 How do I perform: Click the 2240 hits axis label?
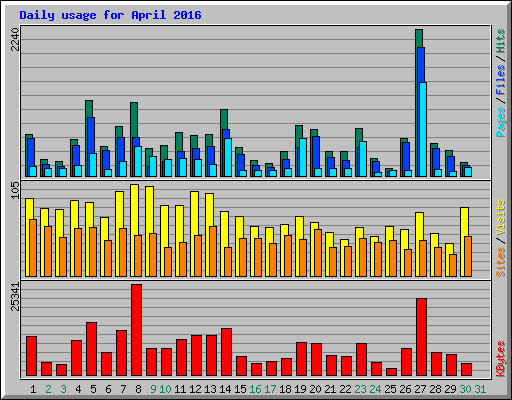point(15,40)
